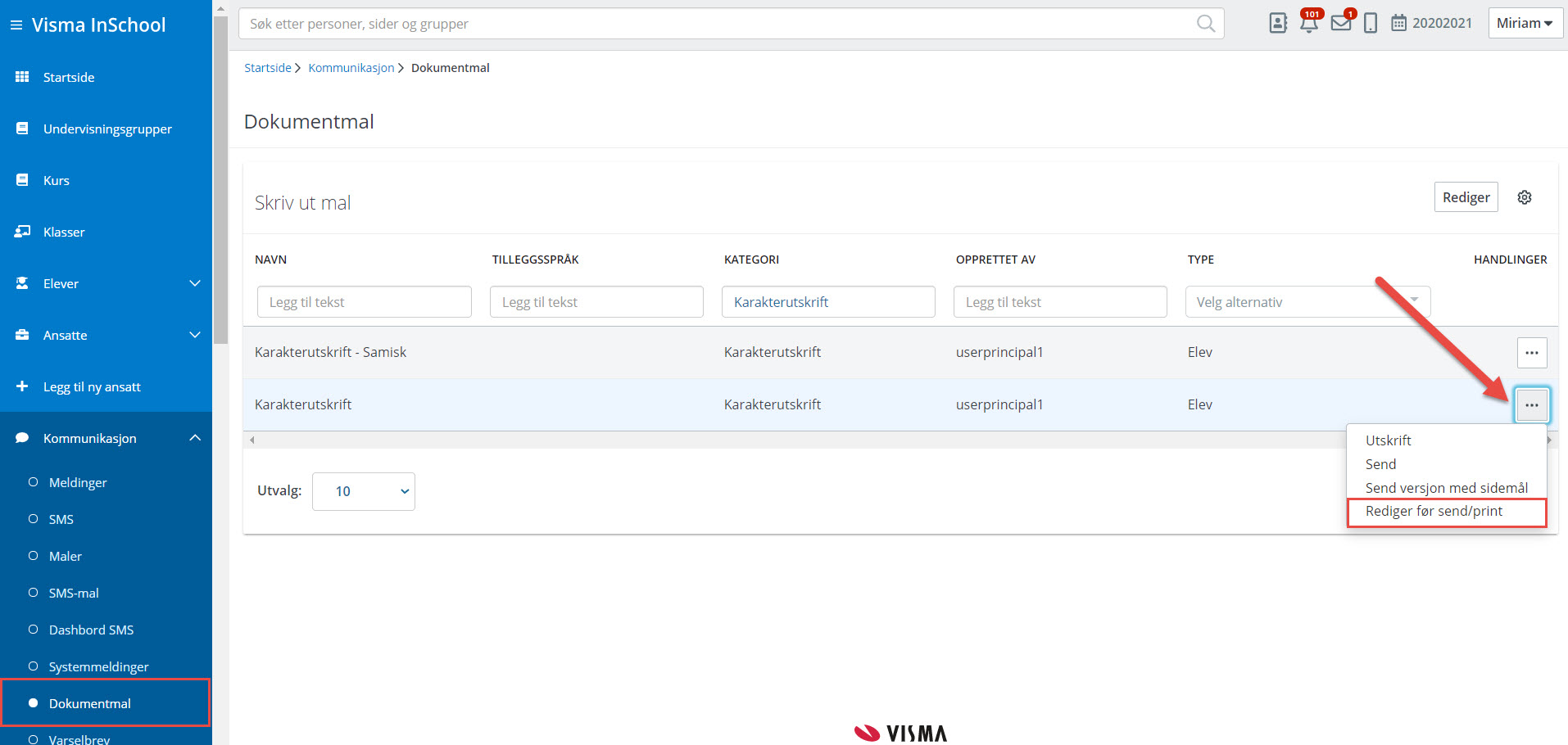Open the Utvalg page size dropdown
This screenshot has height=745, width=1568.
(x=363, y=491)
